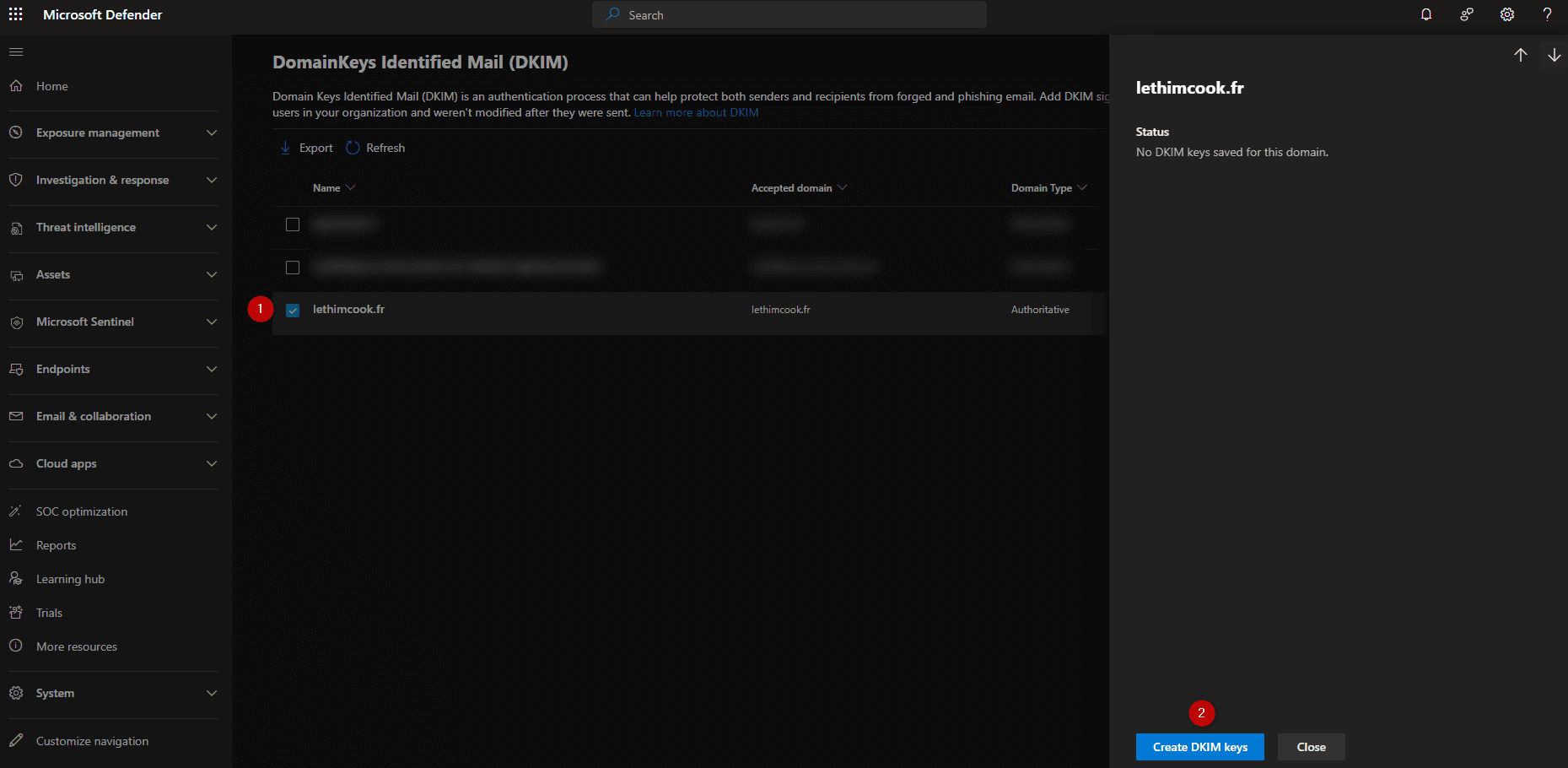Open Customize navigation
This screenshot has width=1568, height=768.
click(x=91, y=740)
